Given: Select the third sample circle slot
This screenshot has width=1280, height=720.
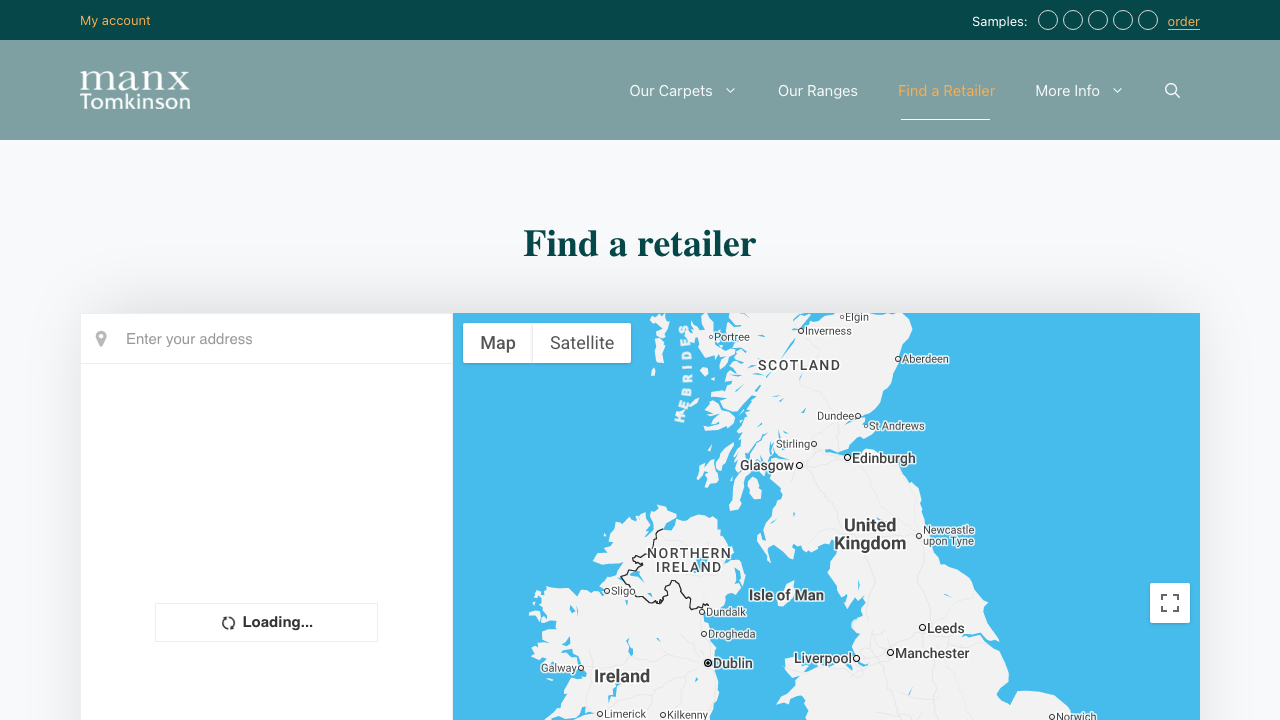Looking at the screenshot, I should click(1098, 19).
